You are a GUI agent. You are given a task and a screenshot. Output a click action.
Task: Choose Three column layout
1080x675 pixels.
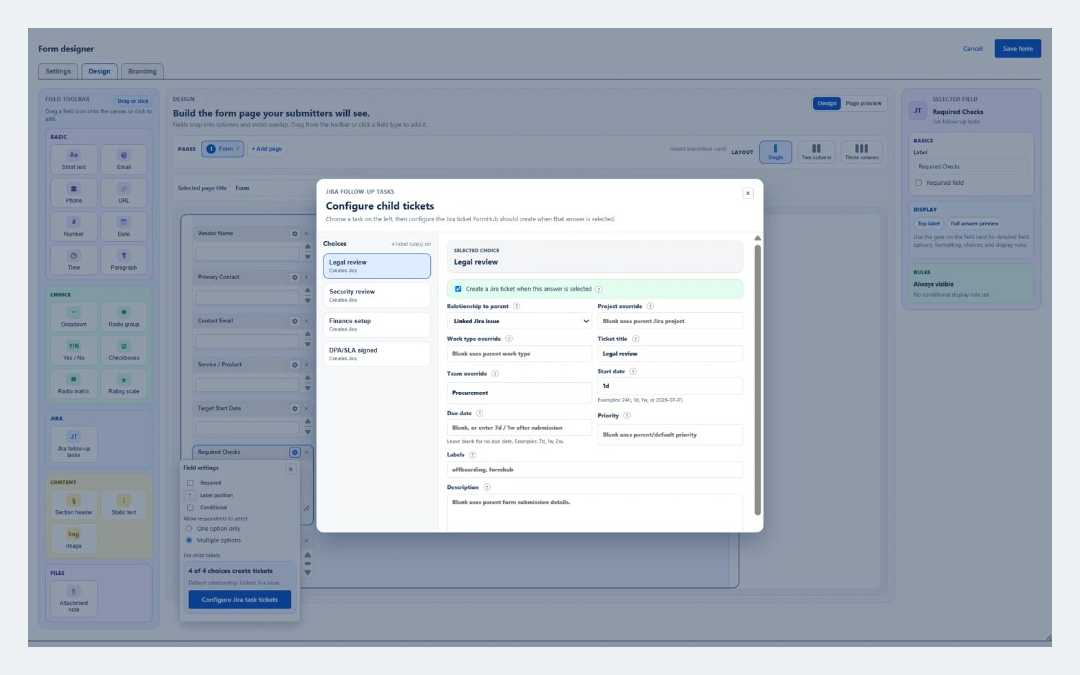click(x=861, y=152)
